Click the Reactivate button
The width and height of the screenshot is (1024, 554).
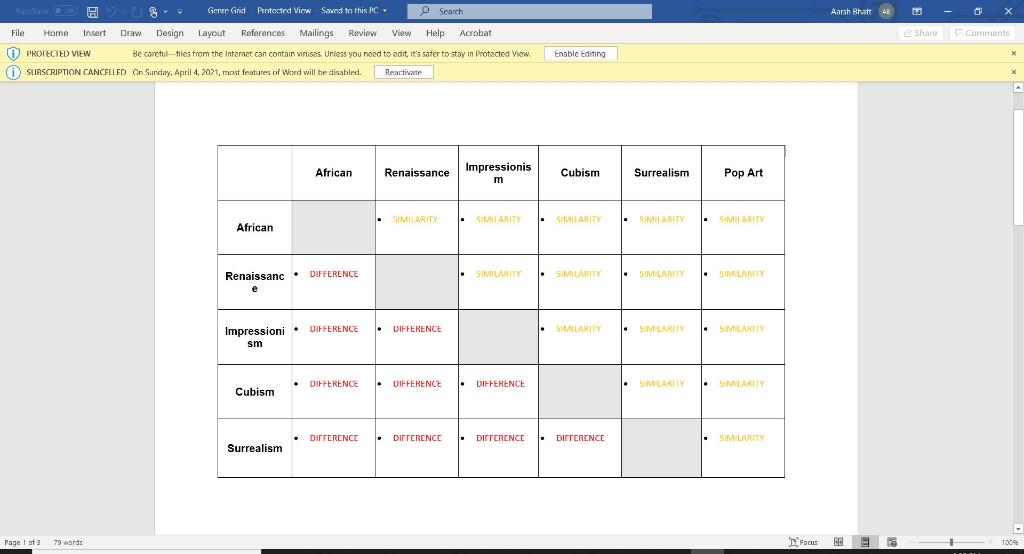pos(404,72)
